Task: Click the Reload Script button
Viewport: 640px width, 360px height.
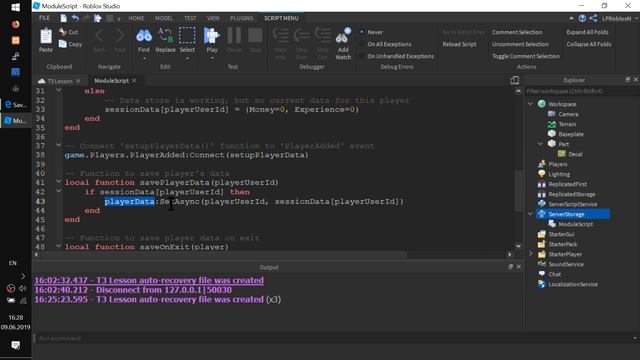Action: click(459, 44)
